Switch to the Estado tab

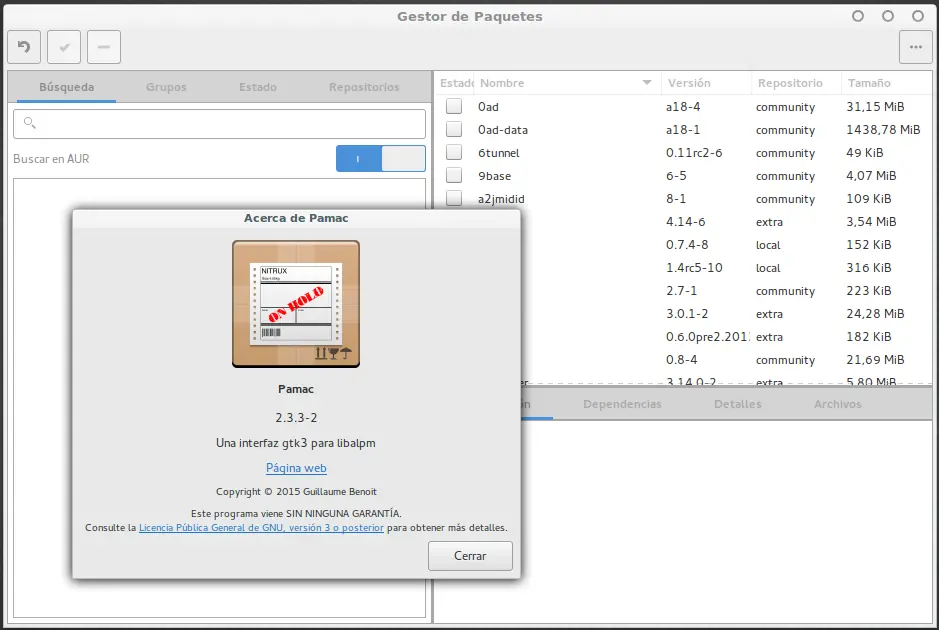pos(258,87)
